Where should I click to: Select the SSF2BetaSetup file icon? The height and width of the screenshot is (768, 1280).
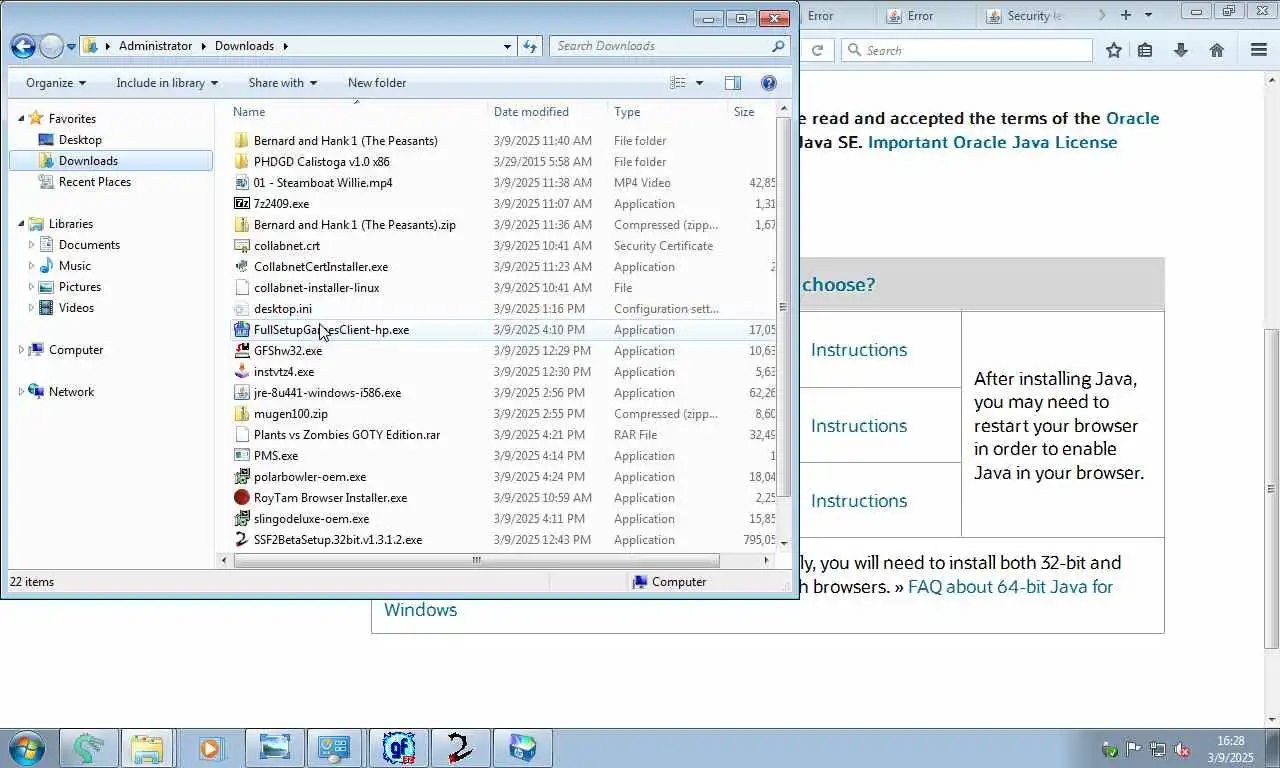click(x=241, y=540)
